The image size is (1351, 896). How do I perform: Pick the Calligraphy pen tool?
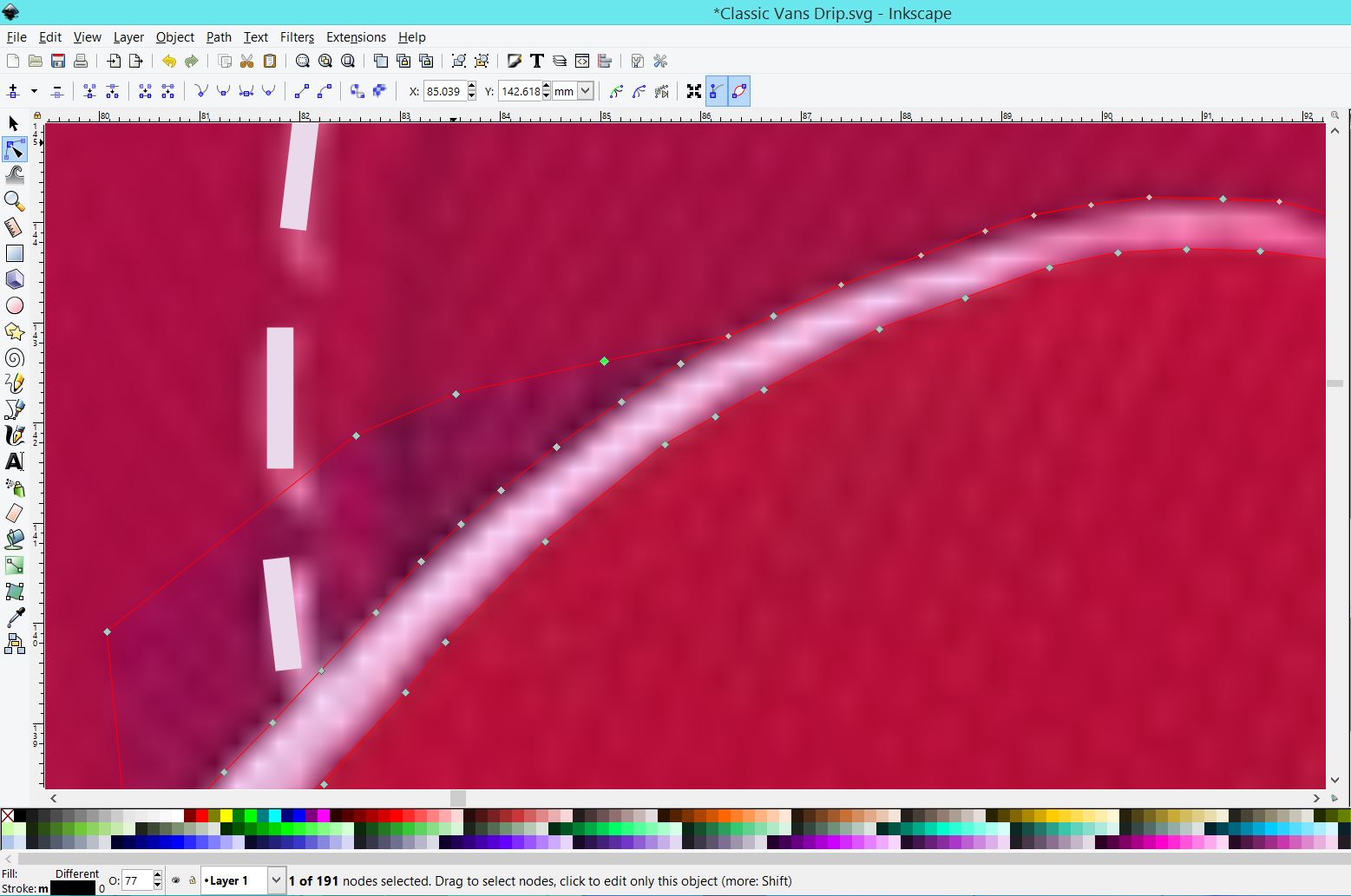click(15, 435)
